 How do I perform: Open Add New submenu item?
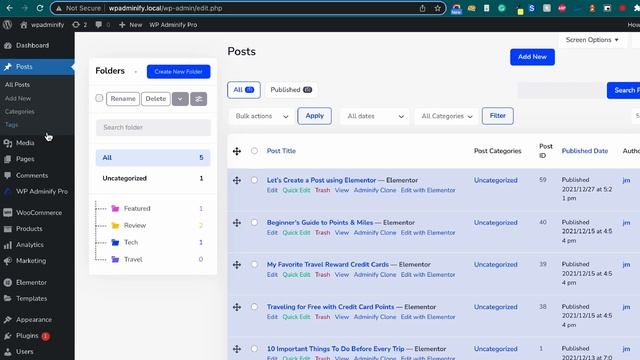point(18,98)
